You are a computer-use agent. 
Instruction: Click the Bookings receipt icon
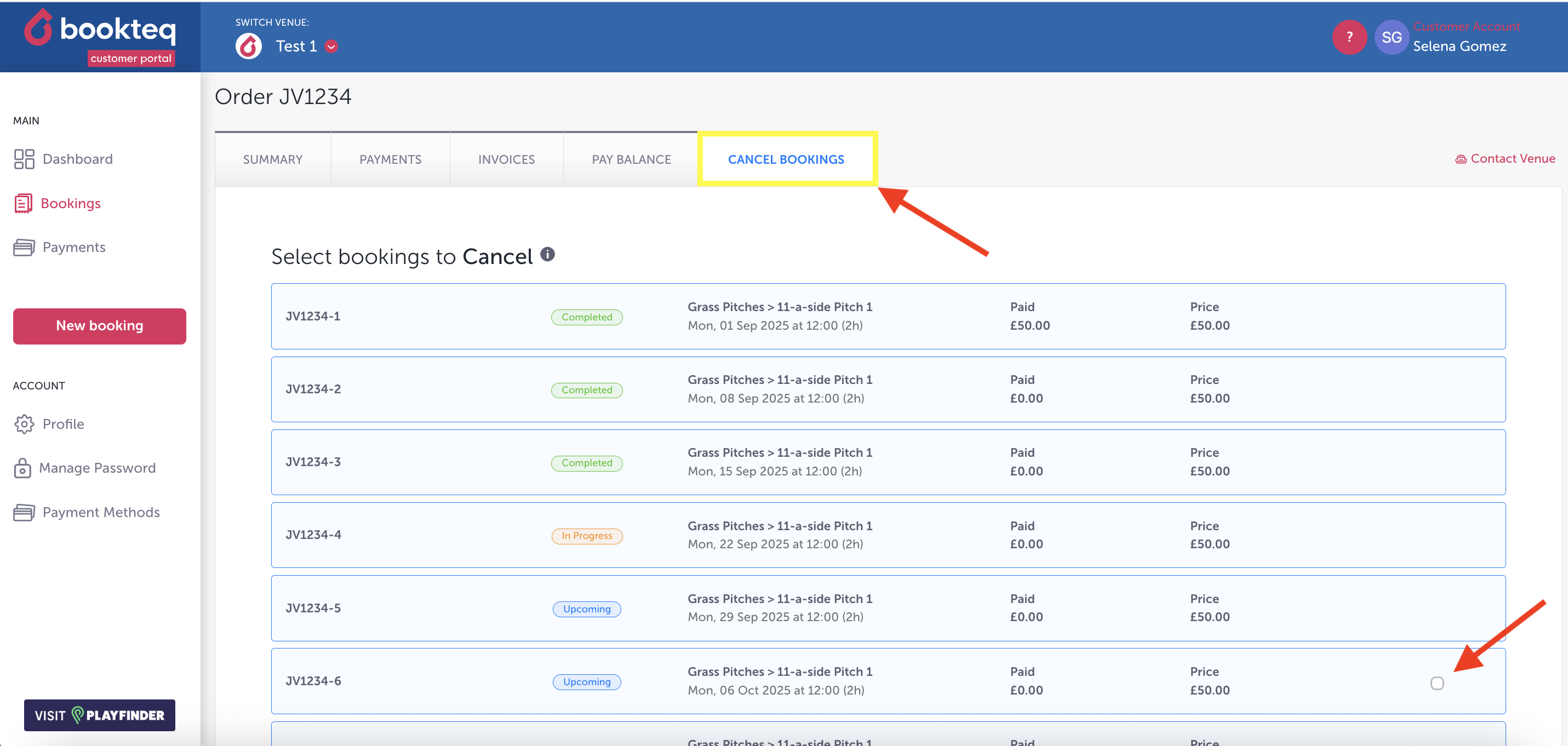pyautogui.click(x=23, y=204)
